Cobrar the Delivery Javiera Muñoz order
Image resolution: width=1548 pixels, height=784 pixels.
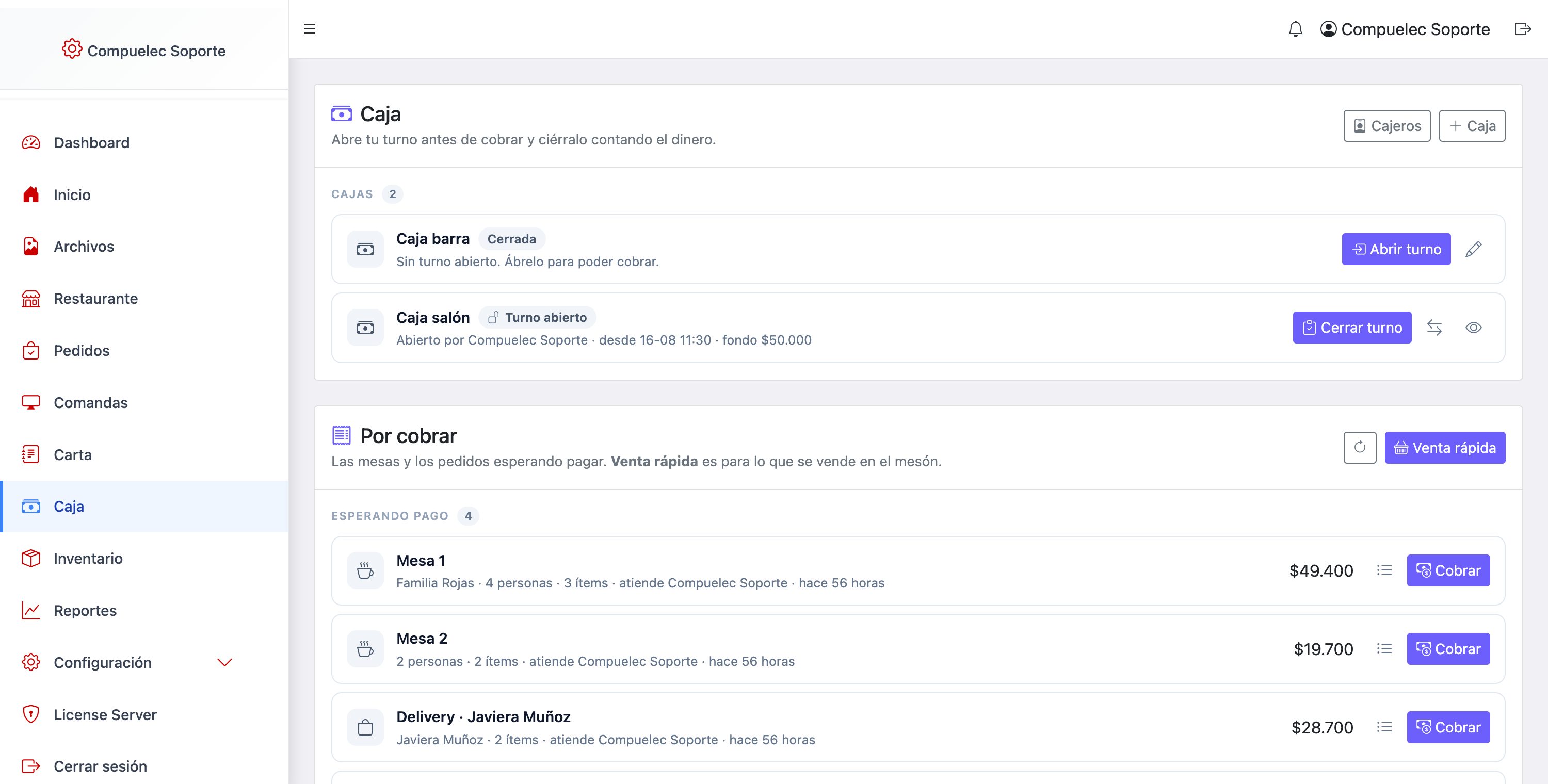coord(1448,727)
